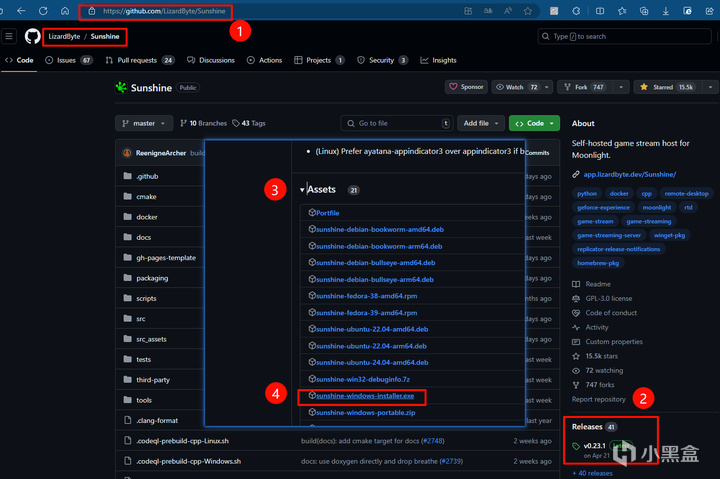Open the Code of conduct link
The image size is (720, 479).
tap(611, 313)
